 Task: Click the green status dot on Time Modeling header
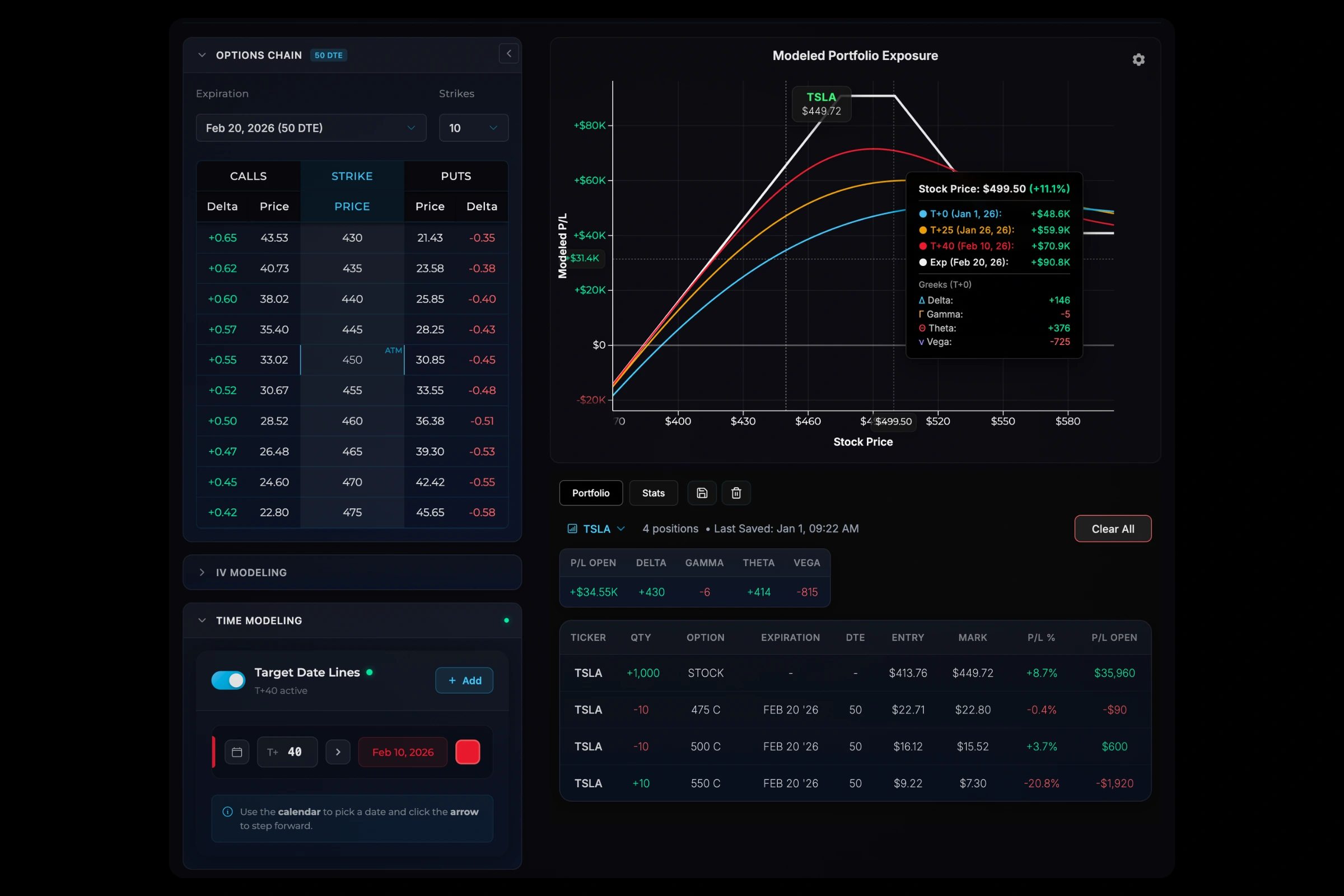click(x=506, y=620)
